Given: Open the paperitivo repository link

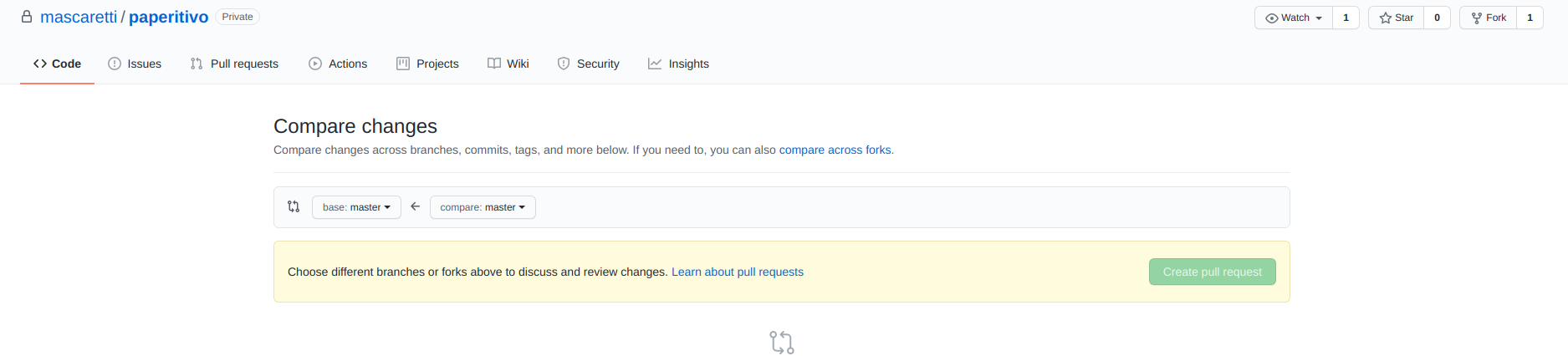Looking at the screenshot, I should coord(169,17).
